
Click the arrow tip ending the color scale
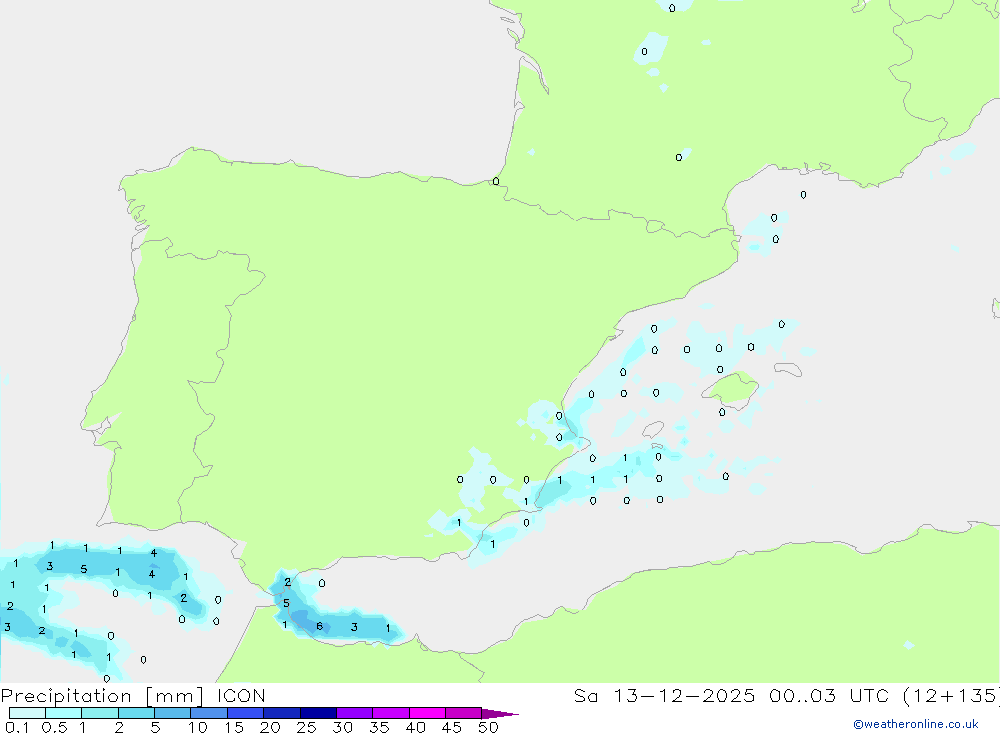[x=501, y=714]
